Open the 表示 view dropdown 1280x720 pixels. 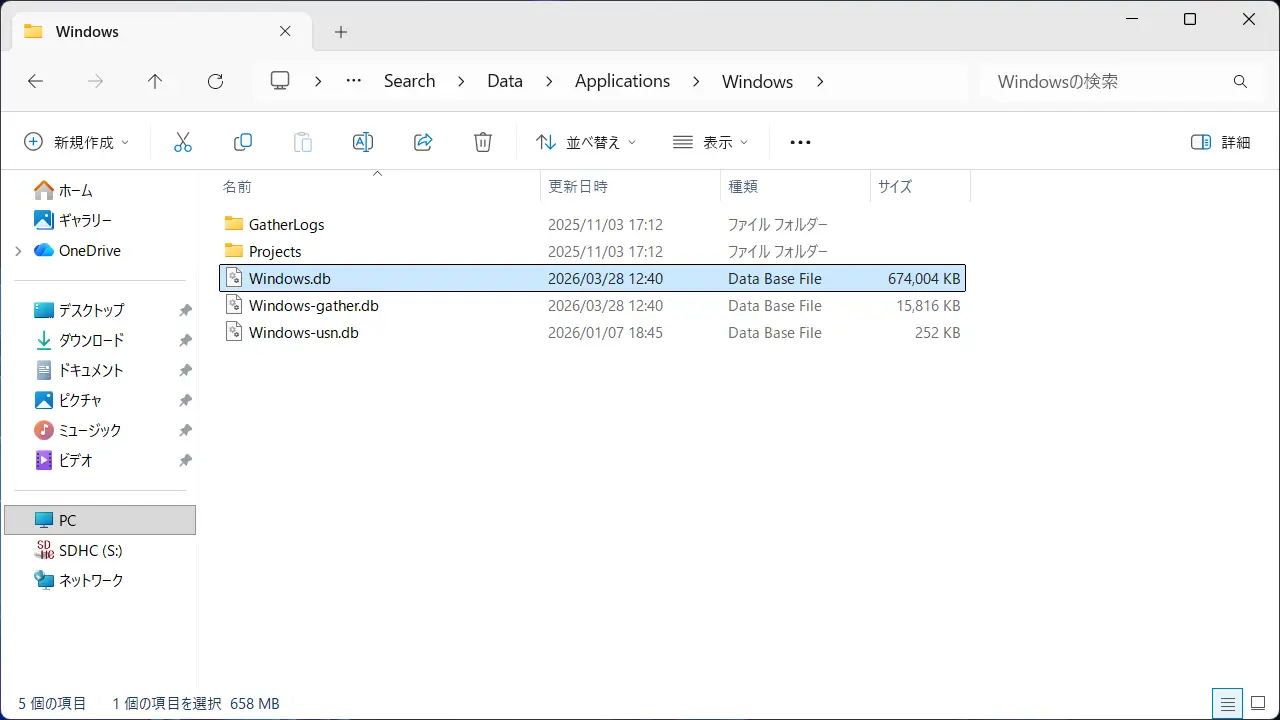pos(710,142)
